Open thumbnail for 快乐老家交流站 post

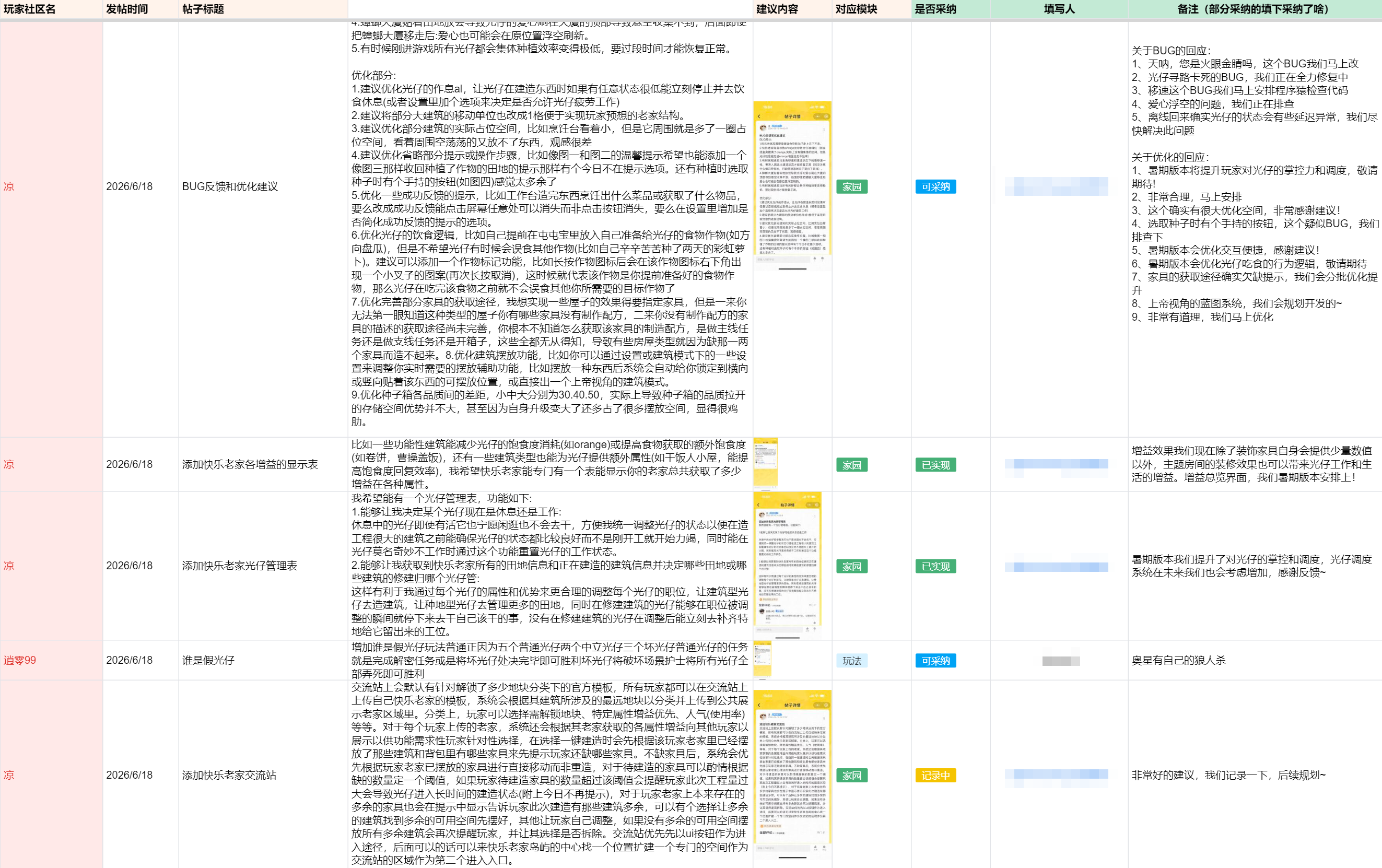(792, 775)
